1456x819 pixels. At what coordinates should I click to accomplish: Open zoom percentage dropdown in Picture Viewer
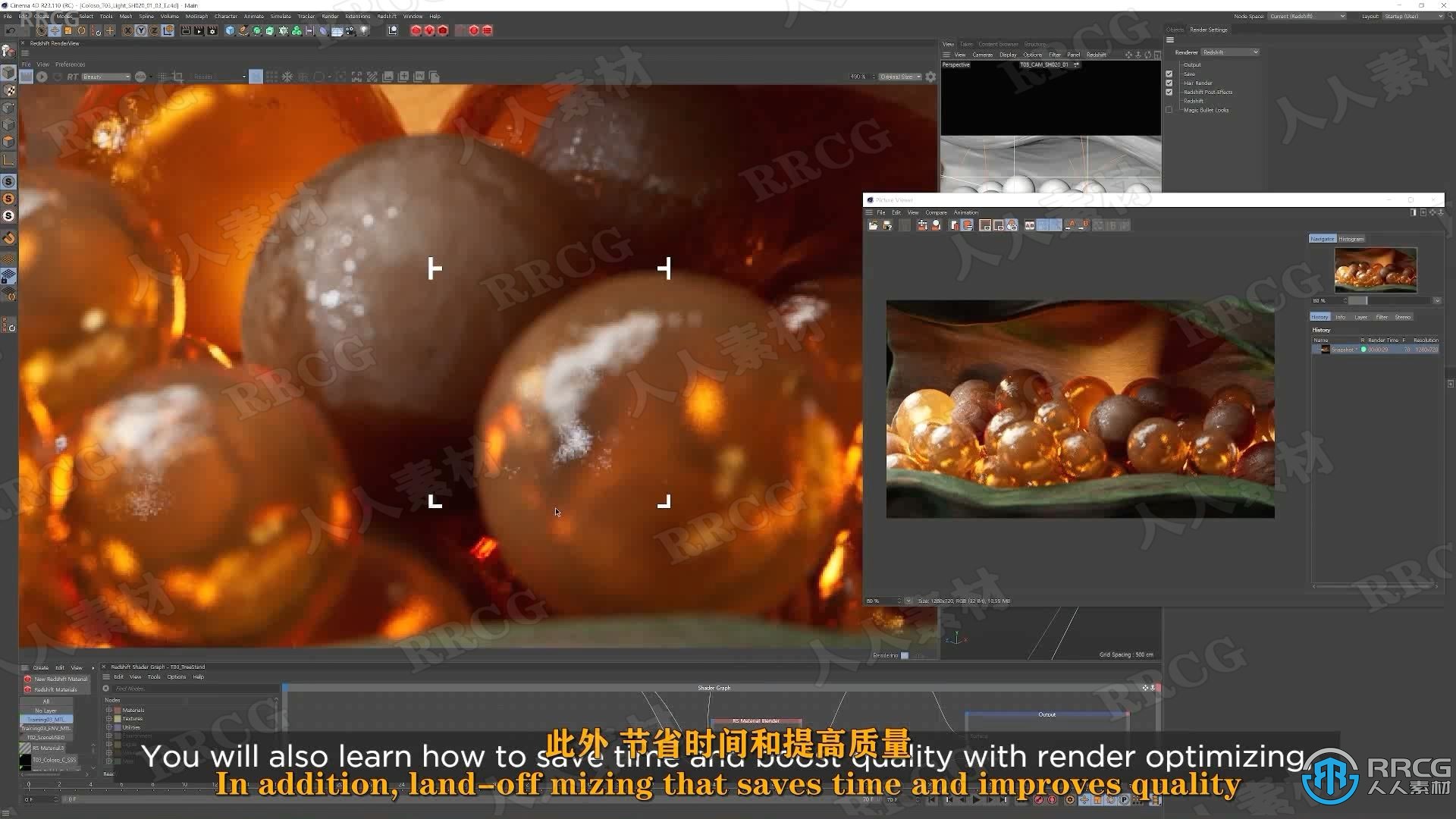pos(908,601)
